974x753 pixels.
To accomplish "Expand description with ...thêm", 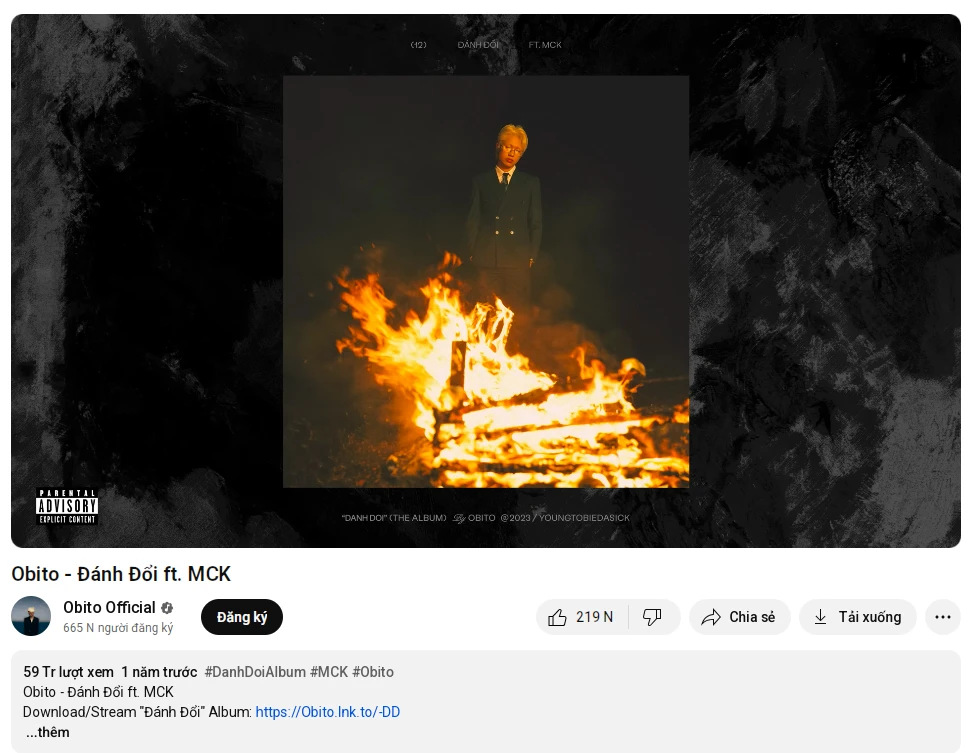I will pyautogui.click(x=48, y=732).
